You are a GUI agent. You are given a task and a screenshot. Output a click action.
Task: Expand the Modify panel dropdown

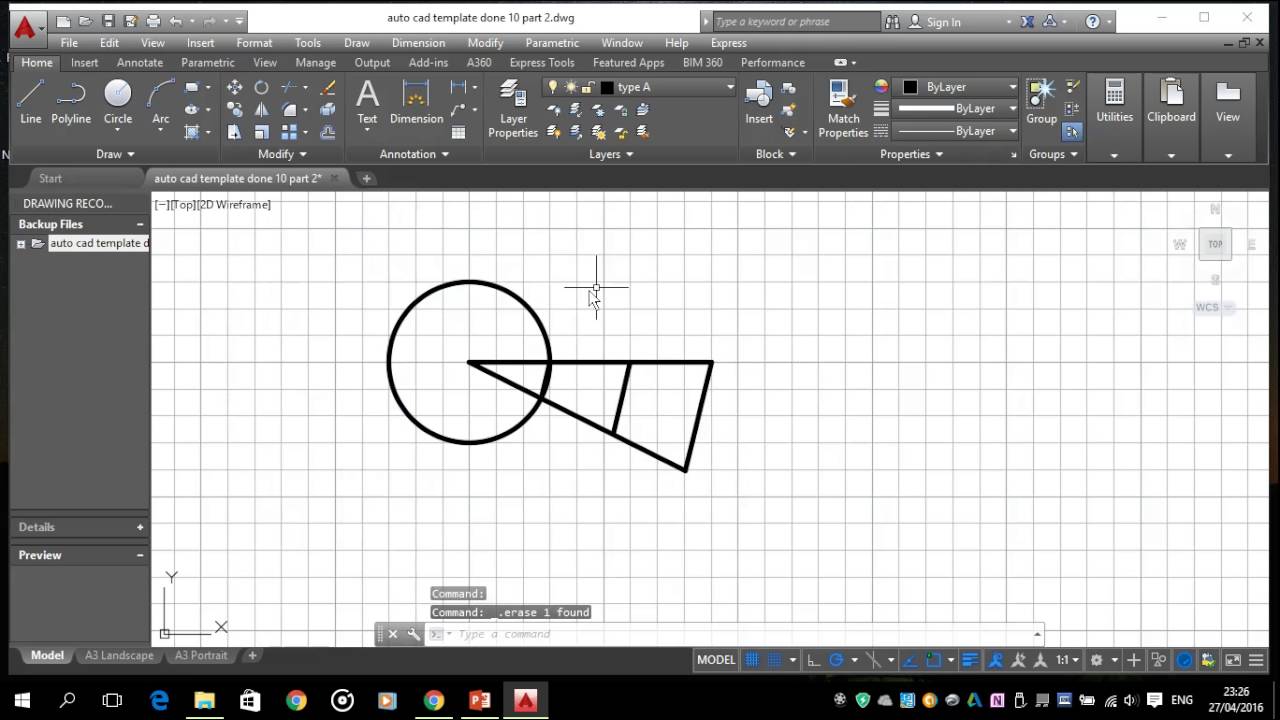pyautogui.click(x=282, y=154)
